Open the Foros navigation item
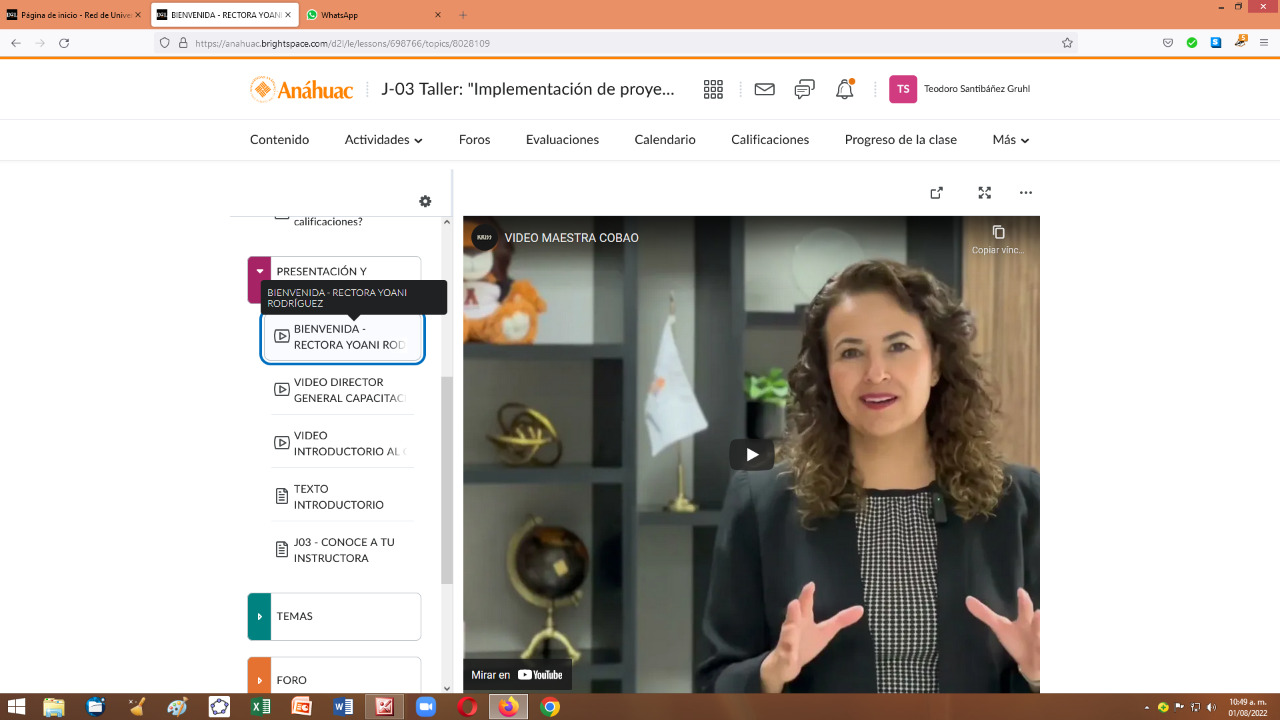The width and height of the screenshot is (1280, 720). point(474,140)
